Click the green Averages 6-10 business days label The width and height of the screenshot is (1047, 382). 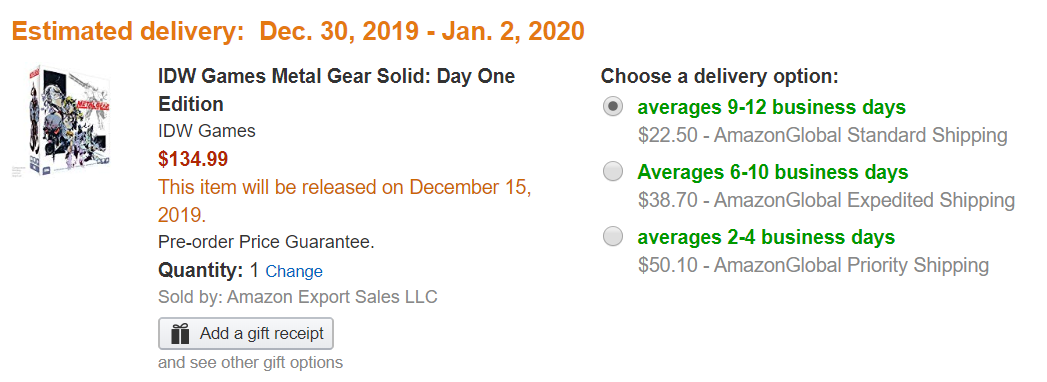773,172
